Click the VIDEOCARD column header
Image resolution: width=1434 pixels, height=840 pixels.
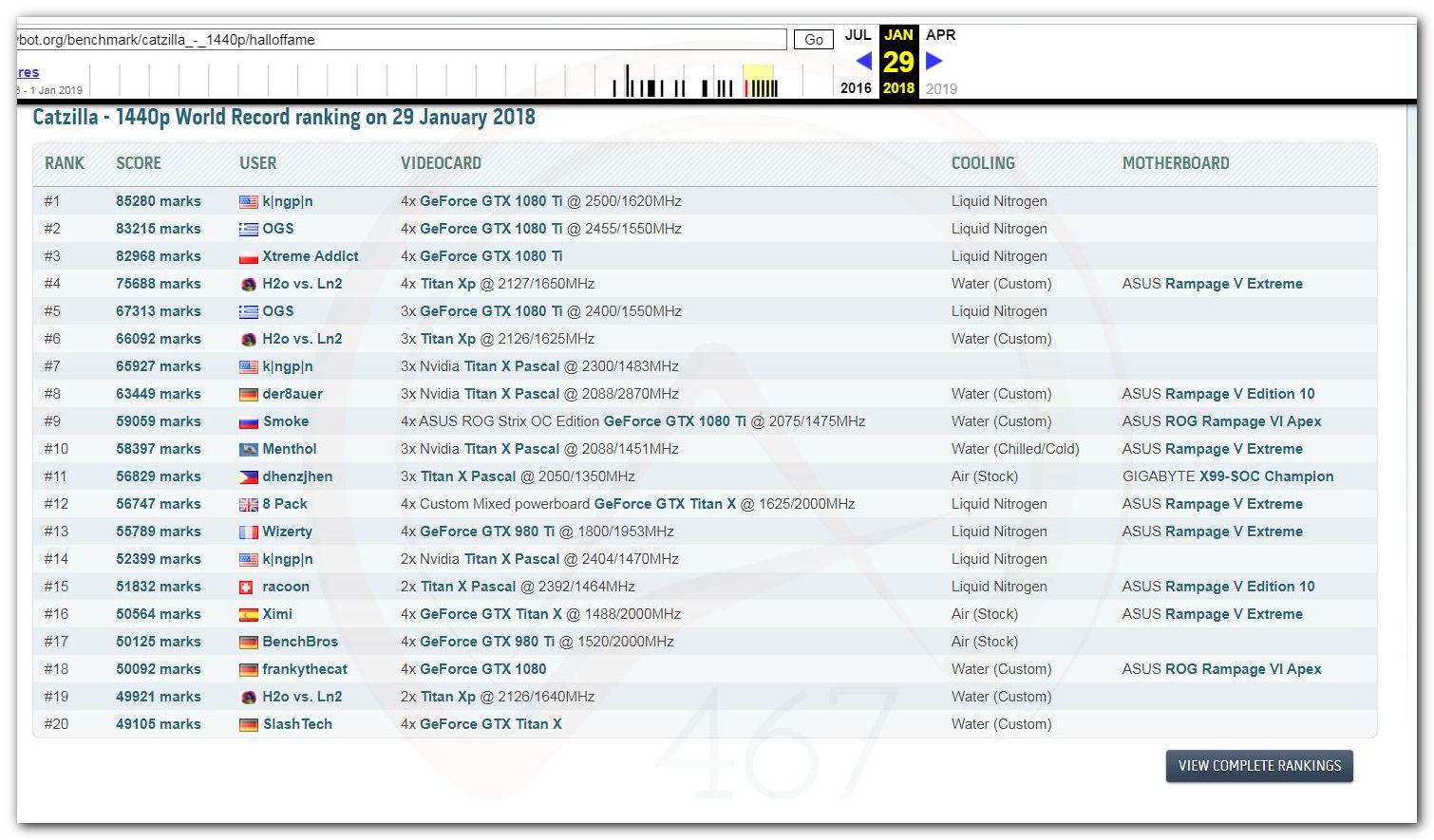click(x=441, y=163)
